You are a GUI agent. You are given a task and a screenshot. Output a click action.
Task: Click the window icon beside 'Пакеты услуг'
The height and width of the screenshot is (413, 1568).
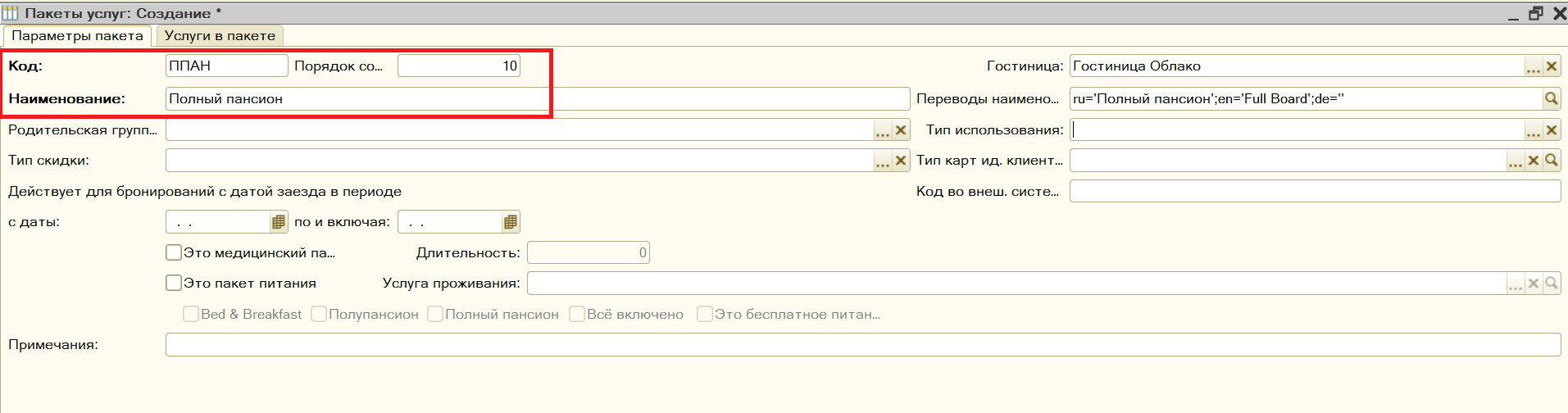(x=10, y=13)
